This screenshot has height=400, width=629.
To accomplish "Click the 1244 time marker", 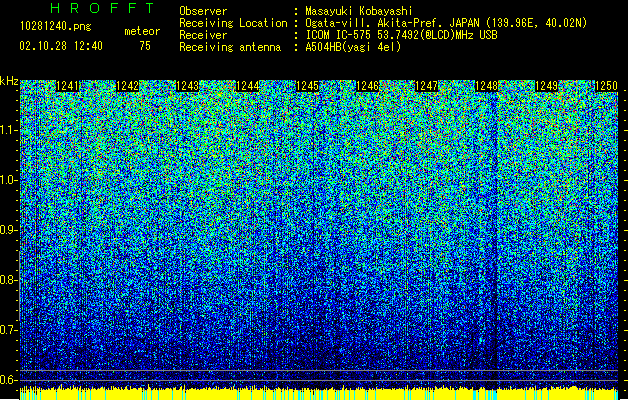I will pos(248,86).
